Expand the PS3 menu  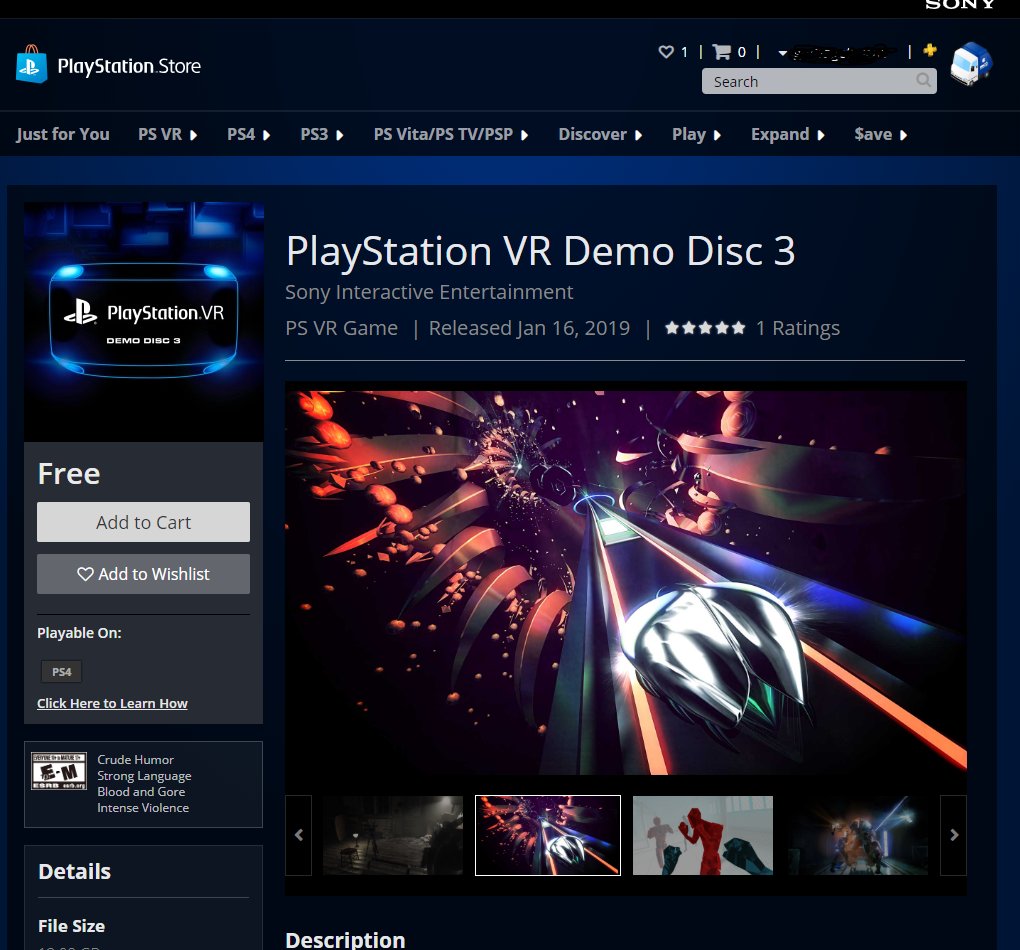[x=321, y=134]
